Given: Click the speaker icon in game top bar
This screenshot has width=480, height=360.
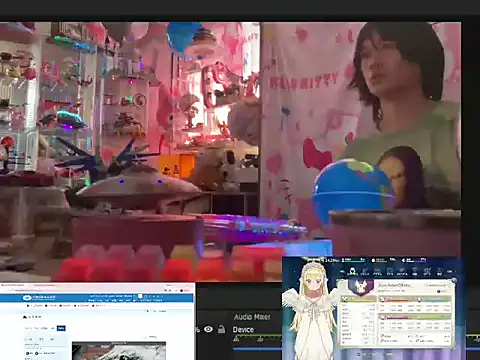Looking at the screenshot, I should (x=403, y=260).
